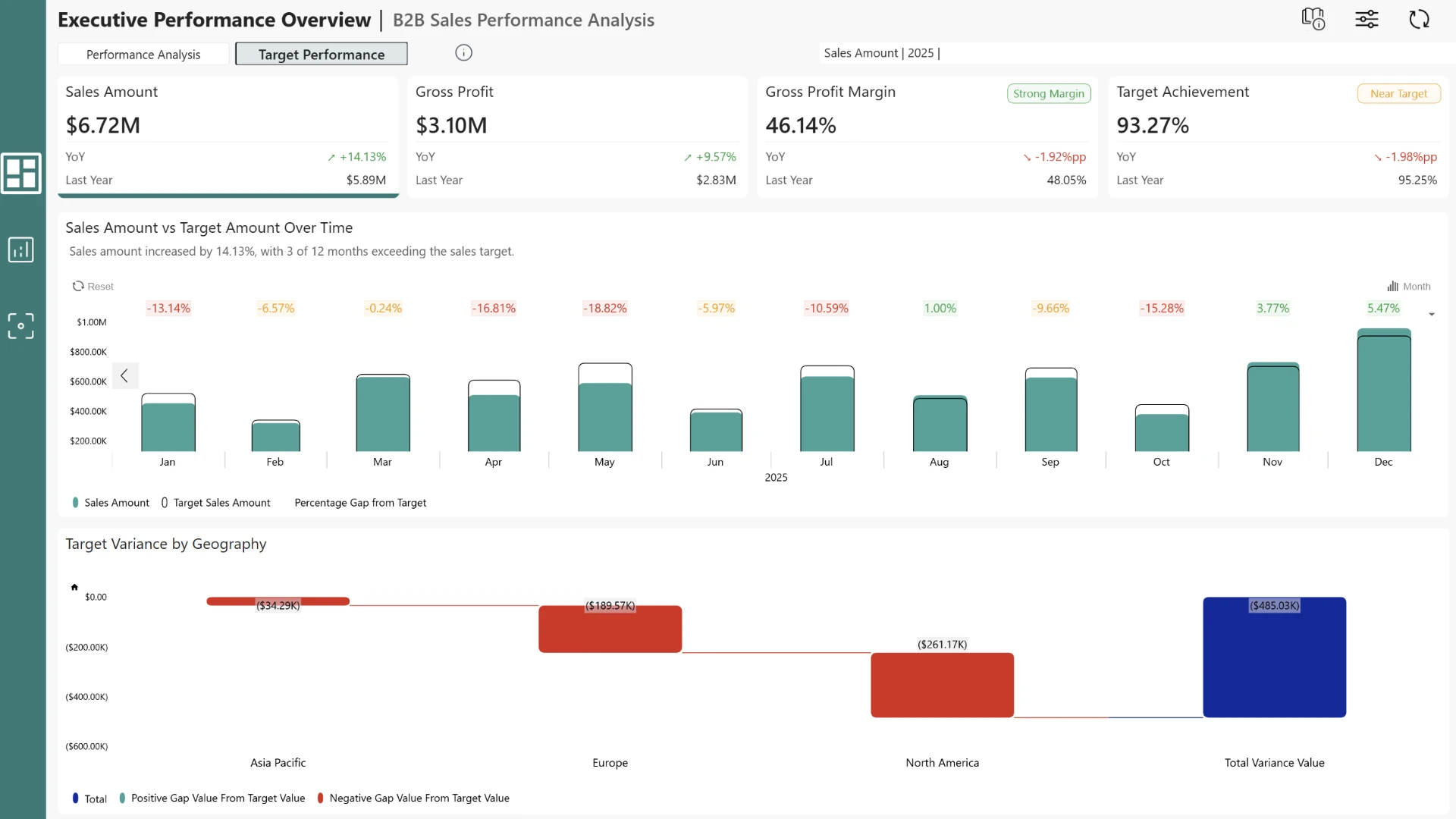Click the Month granularity chart icon
Screen dimensions: 1456x819
[x=1393, y=287]
